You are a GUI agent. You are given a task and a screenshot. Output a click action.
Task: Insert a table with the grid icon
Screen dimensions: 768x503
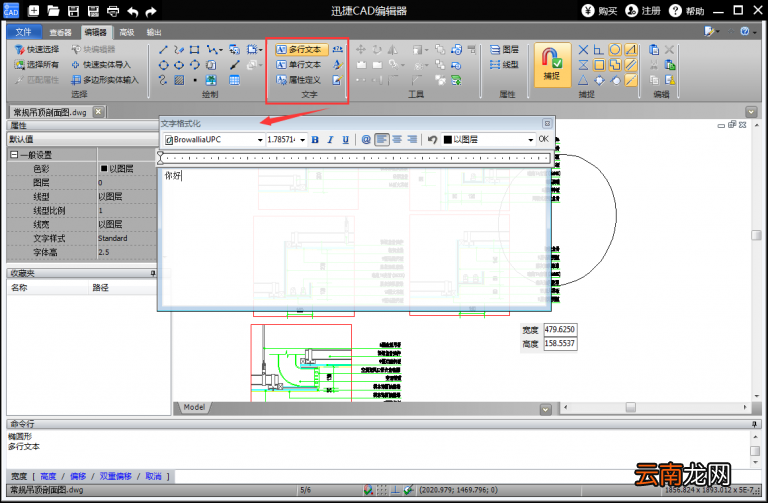pyautogui.click(x=235, y=80)
